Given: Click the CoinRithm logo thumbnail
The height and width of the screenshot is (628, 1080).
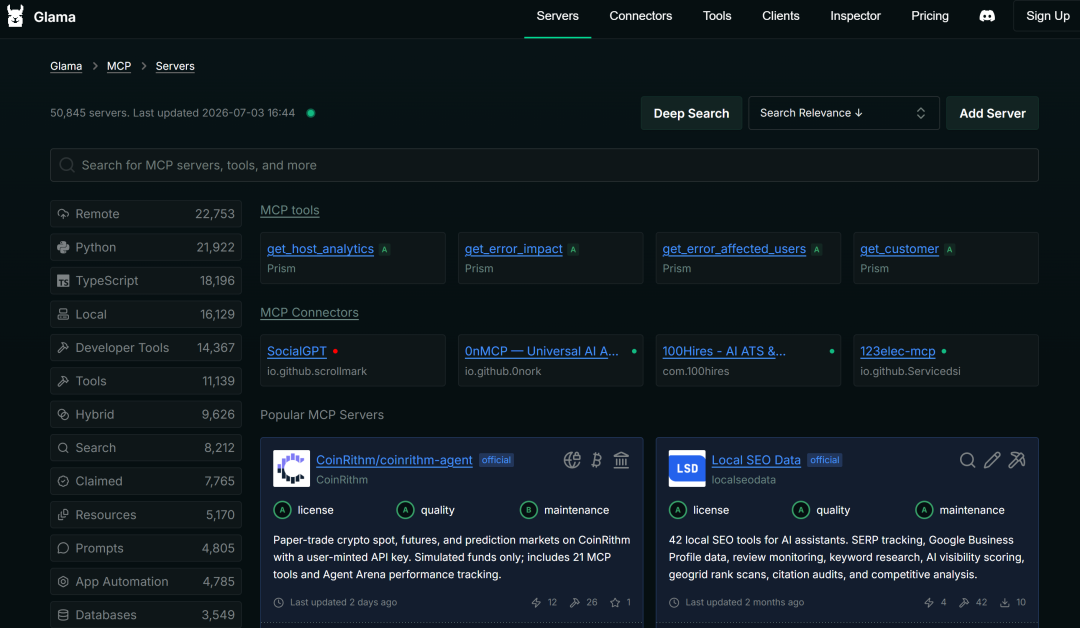Looking at the screenshot, I should coord(291,468).
